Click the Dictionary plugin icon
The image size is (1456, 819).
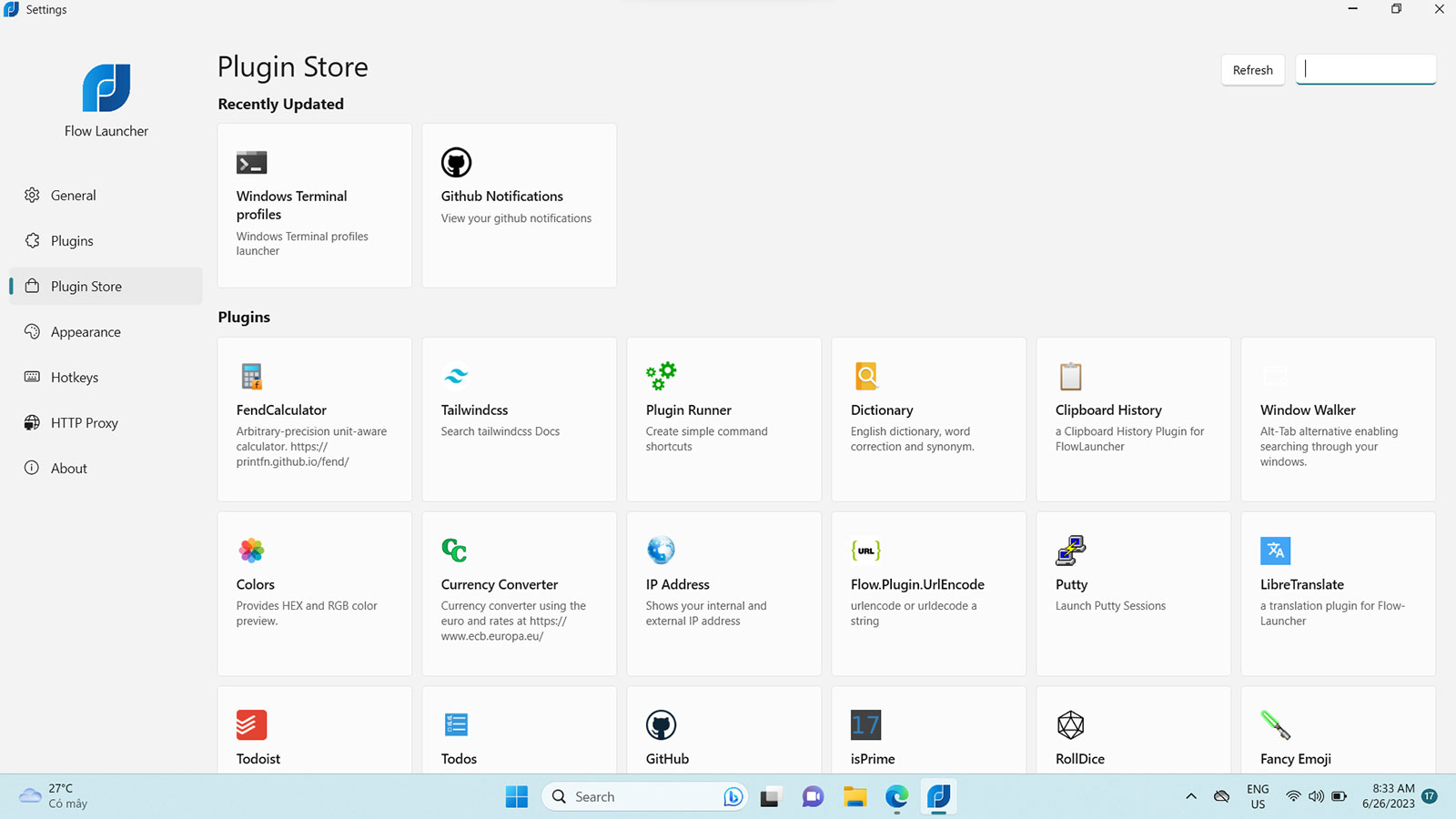(x=866, y=376)
